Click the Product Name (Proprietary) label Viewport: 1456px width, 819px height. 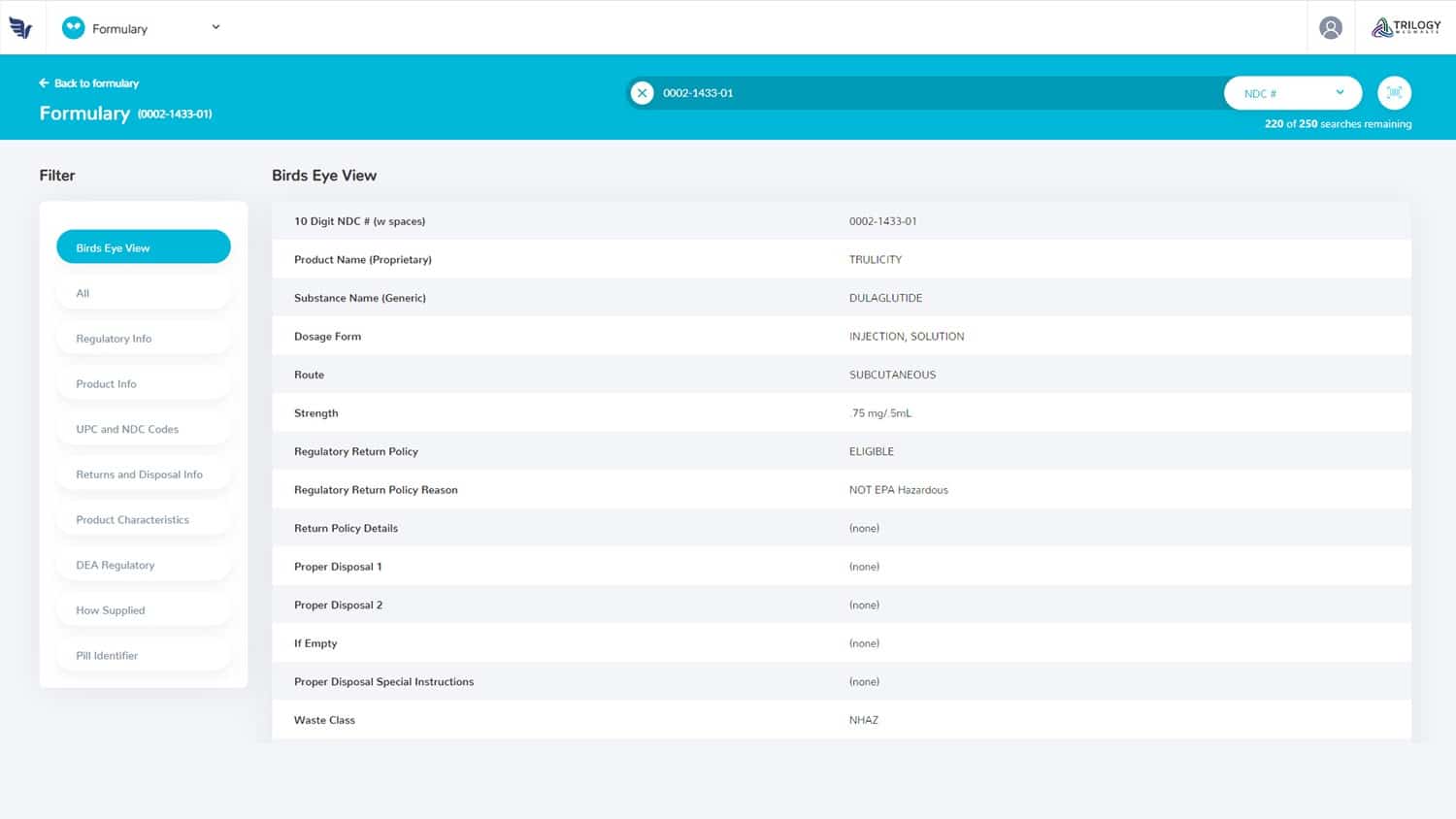[362, 259]
